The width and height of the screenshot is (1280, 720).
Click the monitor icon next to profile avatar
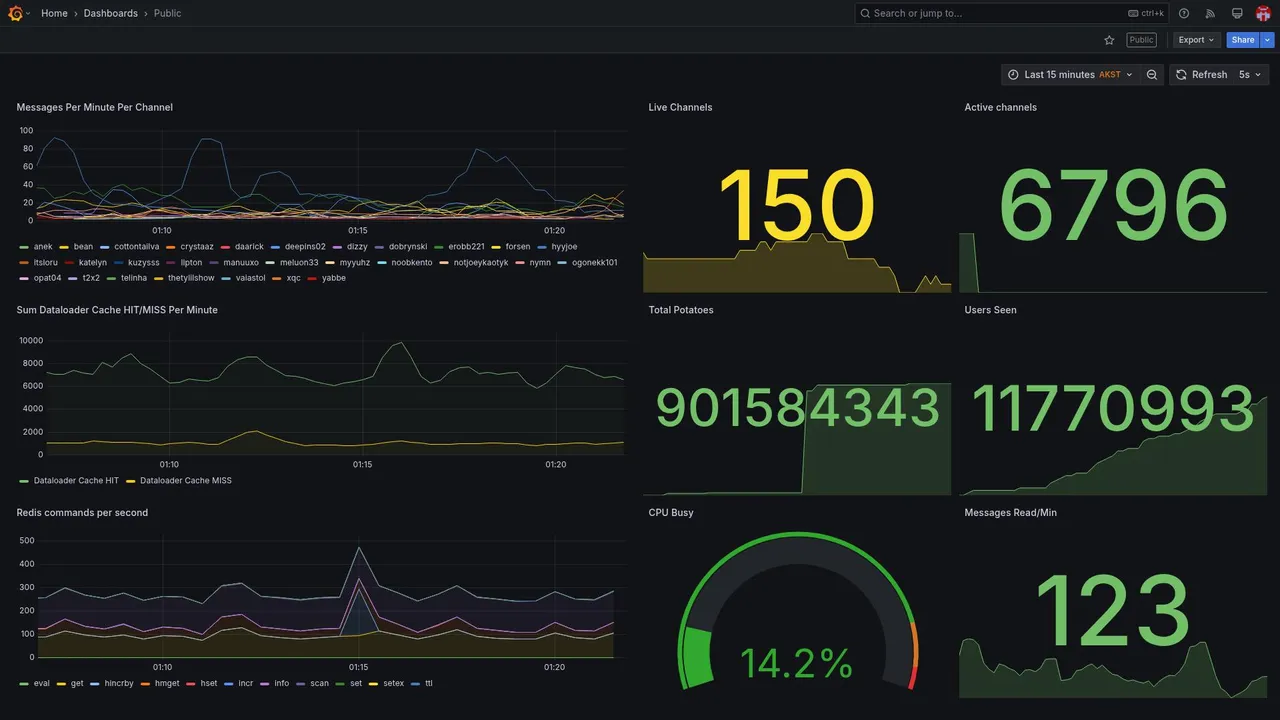point(1237,13)
